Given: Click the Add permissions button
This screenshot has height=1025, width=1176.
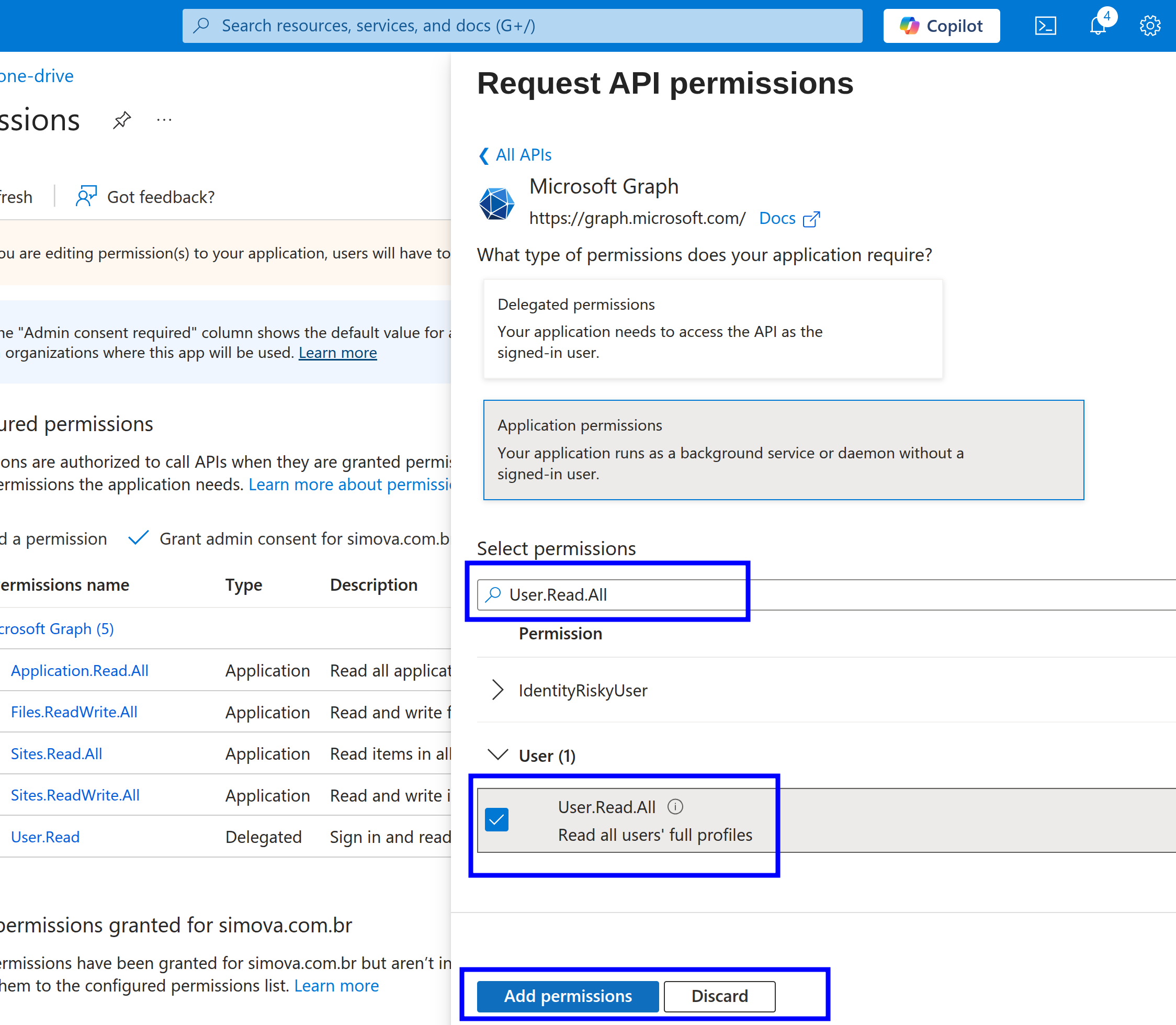Looking at the screenshot, I should coord(568,996).
